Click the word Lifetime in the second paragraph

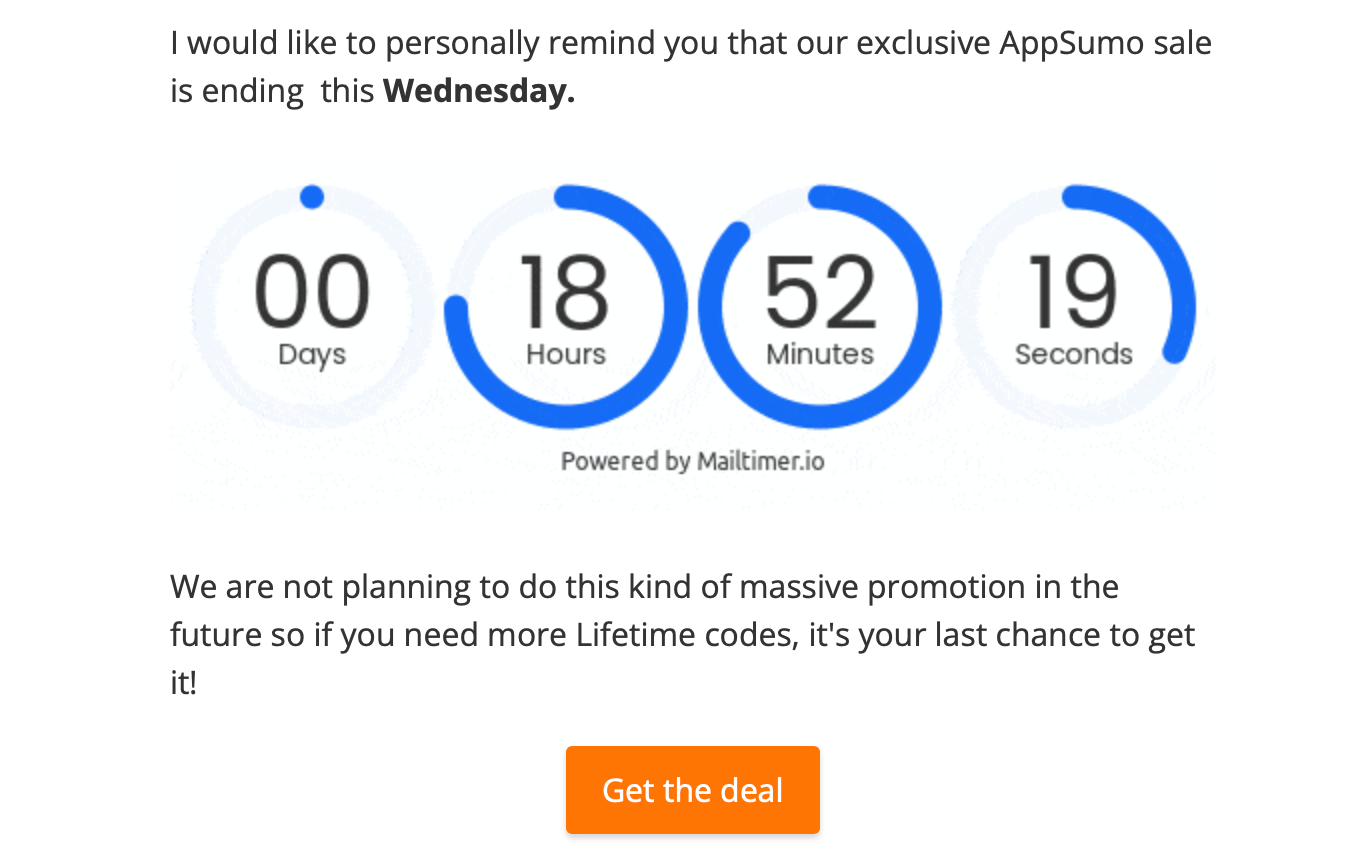(x=630, y=635)
